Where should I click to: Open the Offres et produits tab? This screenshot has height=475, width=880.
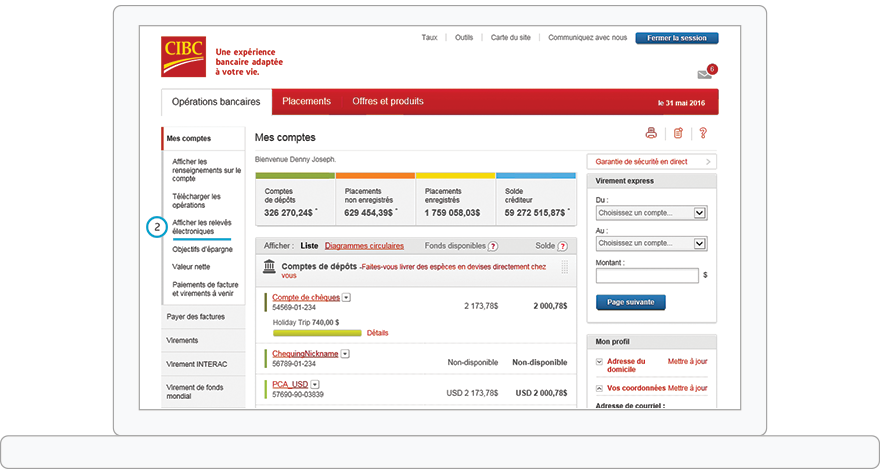coord(387,102)
